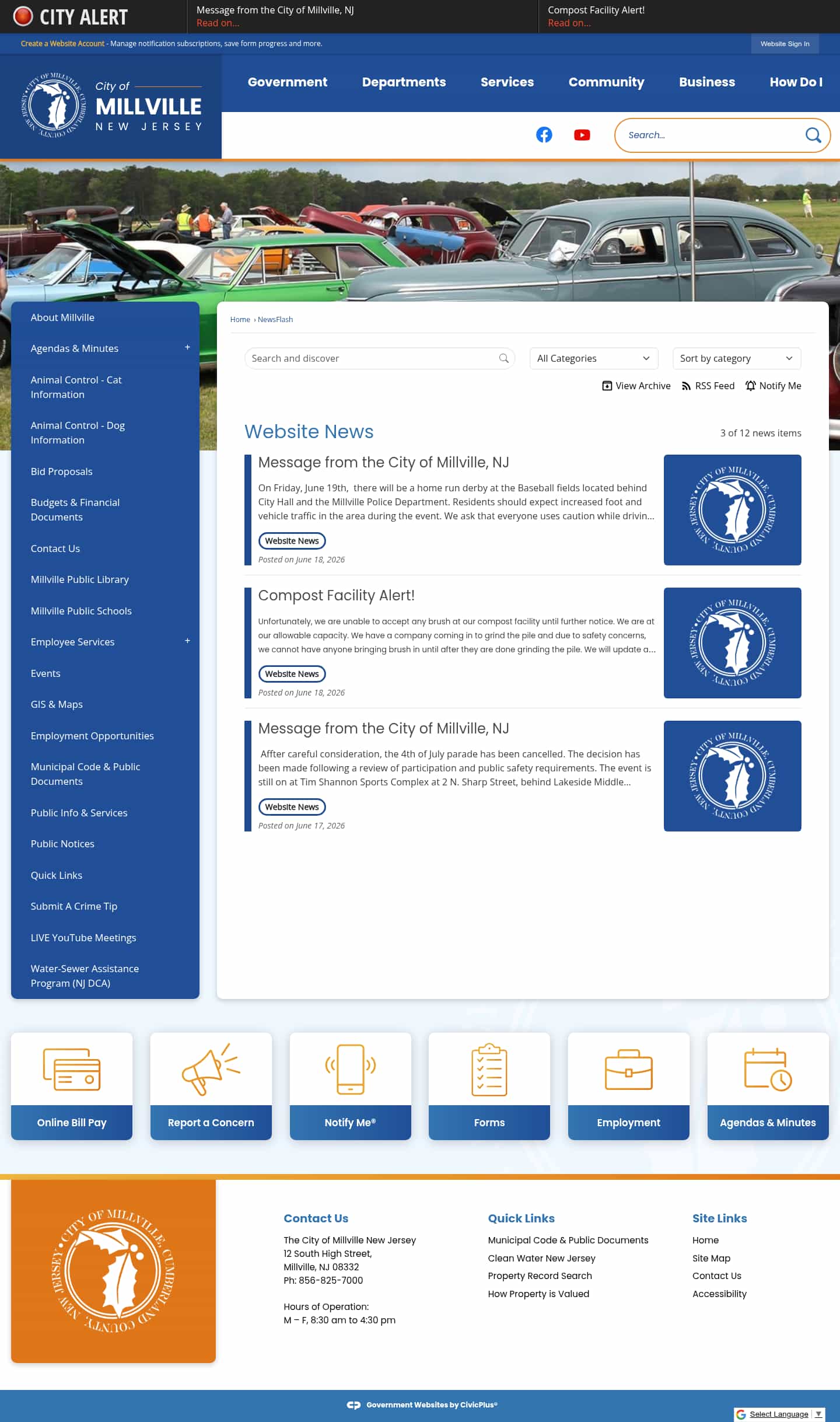Click NewsFlash breadcrumb link
Viewport: 840px width, 1422px height.
275,320
